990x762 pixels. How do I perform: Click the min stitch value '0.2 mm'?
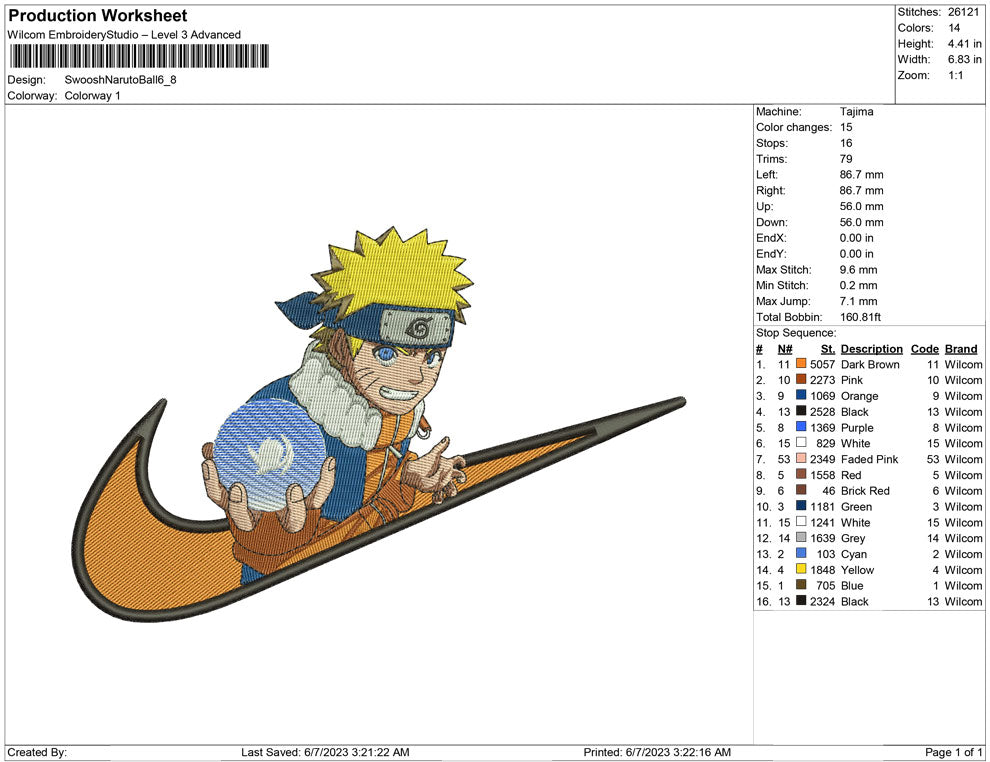(858, 285)
